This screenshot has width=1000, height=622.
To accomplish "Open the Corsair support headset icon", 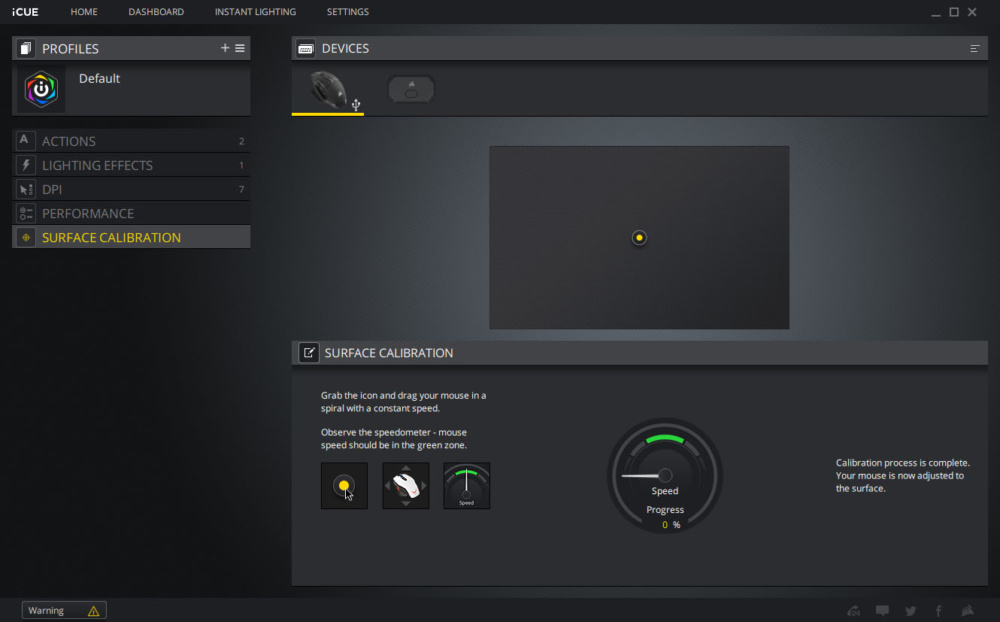I will point(853,611).
